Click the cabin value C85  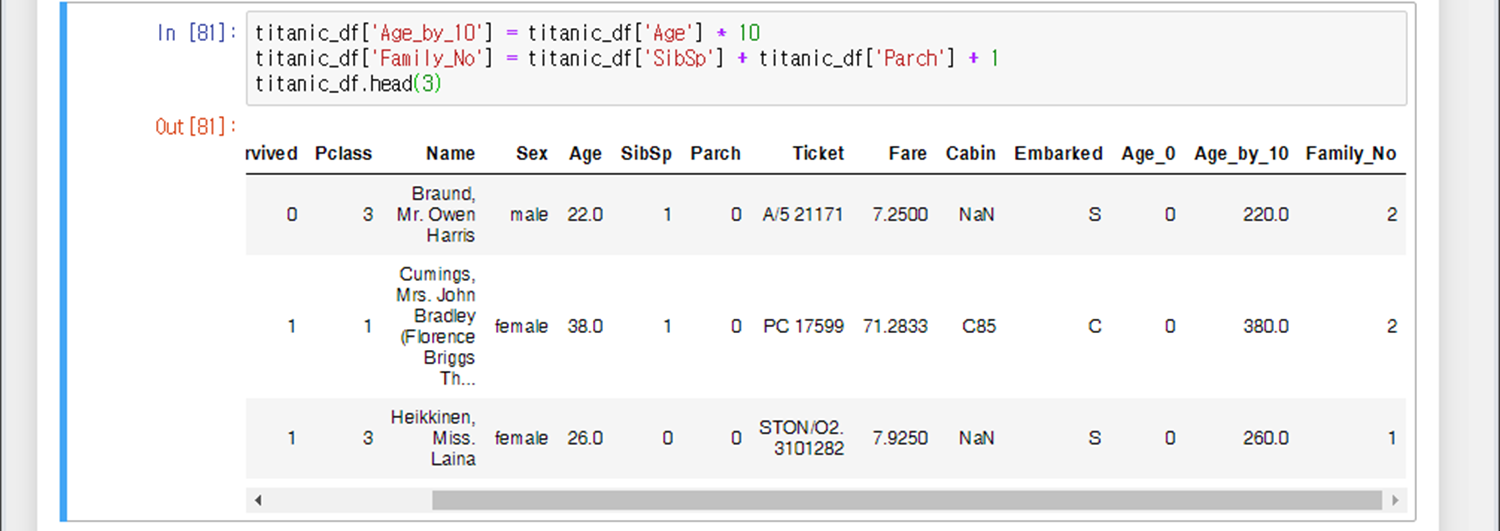tap(979, 326)
